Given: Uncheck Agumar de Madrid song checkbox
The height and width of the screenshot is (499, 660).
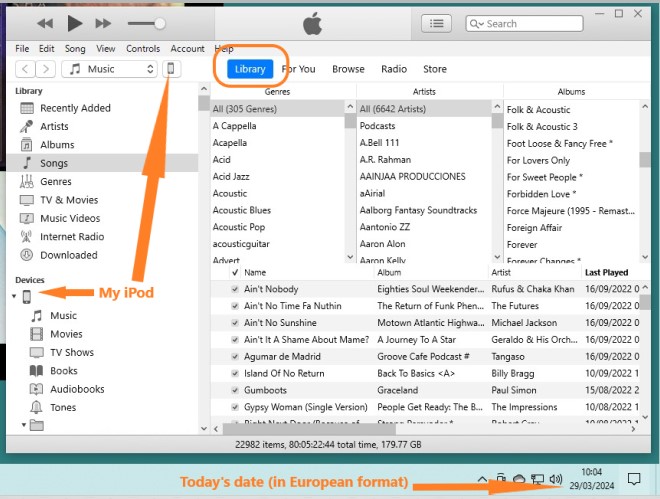Looking at the screenshot, I should [235, 356].
